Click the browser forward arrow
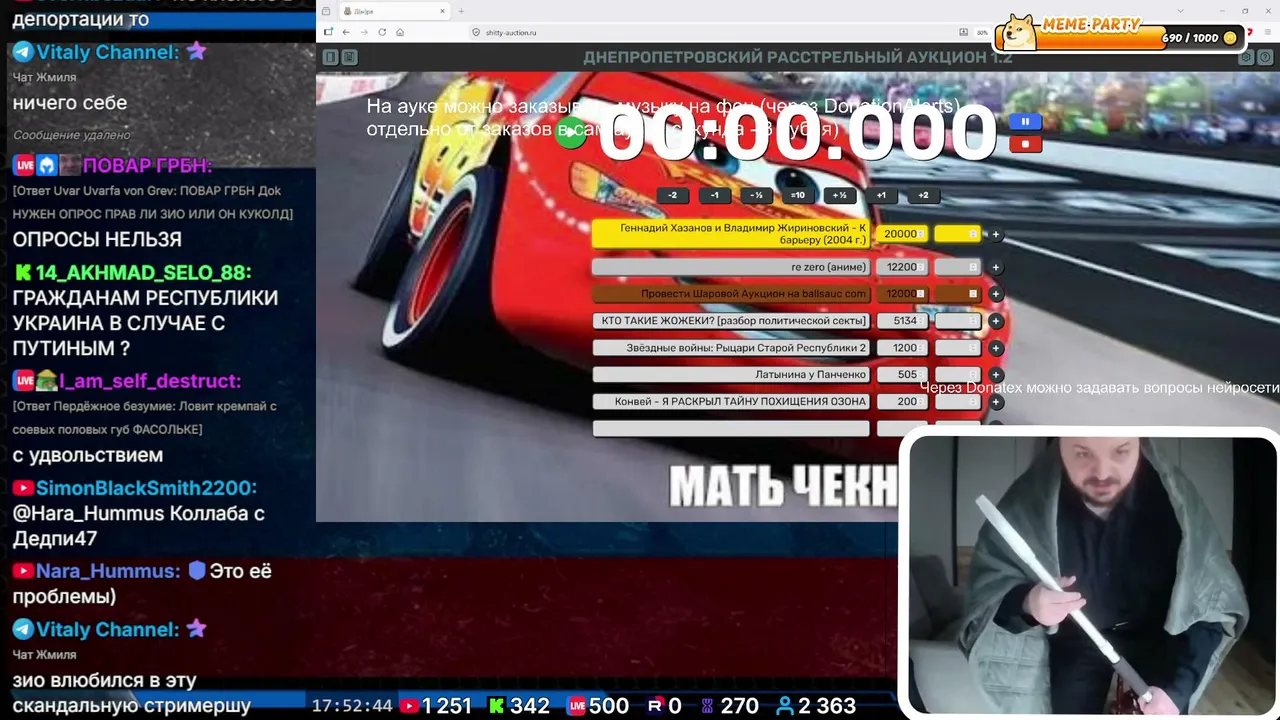Screen dimensions: 1280x720 coord(364,32)
